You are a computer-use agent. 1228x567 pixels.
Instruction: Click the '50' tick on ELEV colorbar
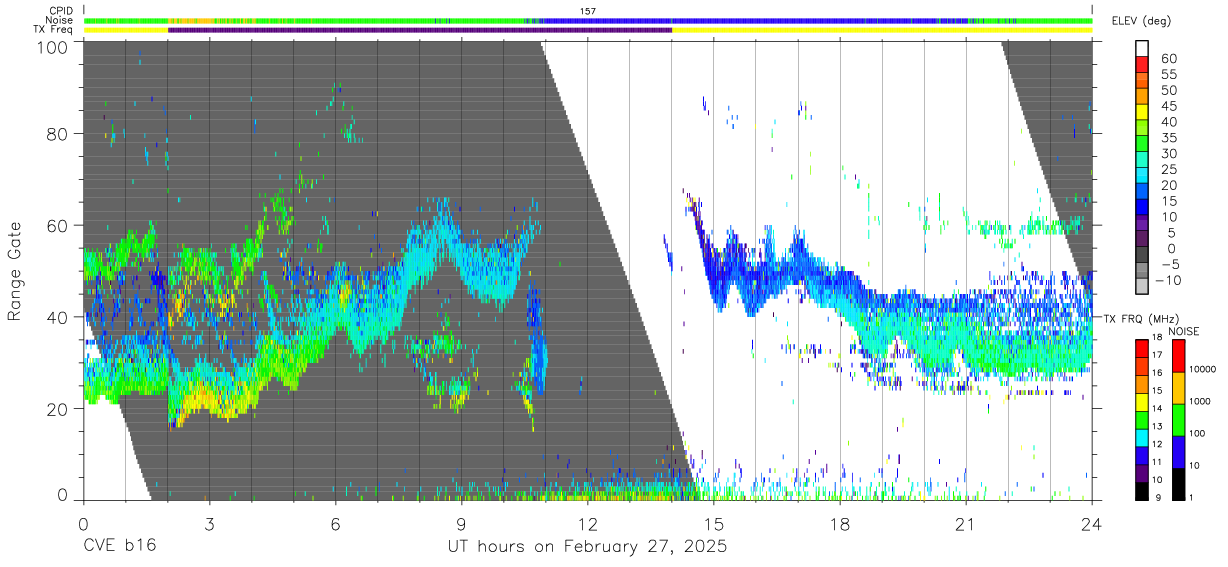pyautogui.click(x=1168, y=90)
